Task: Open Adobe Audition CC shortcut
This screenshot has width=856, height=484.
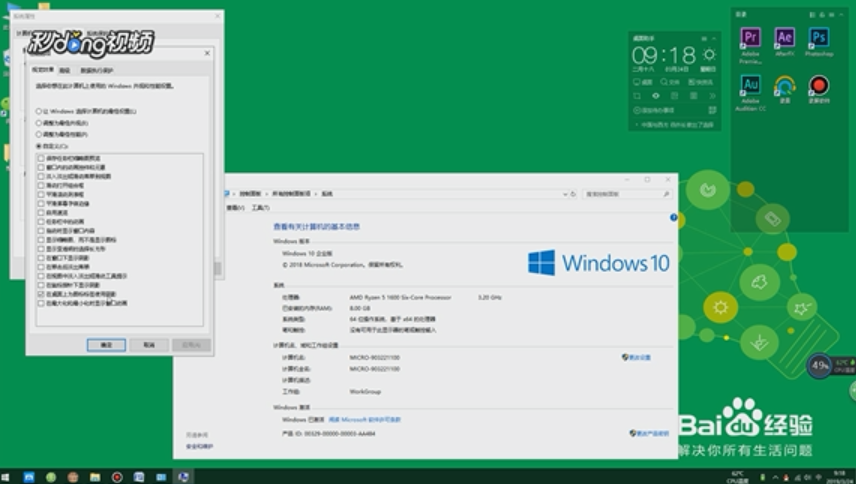Action: coord(751,92)
